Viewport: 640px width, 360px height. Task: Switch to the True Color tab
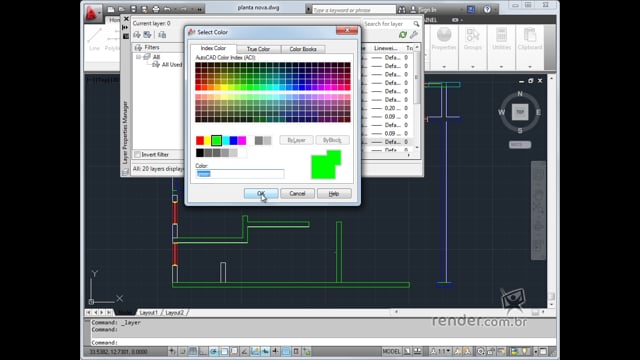point(258,49)
